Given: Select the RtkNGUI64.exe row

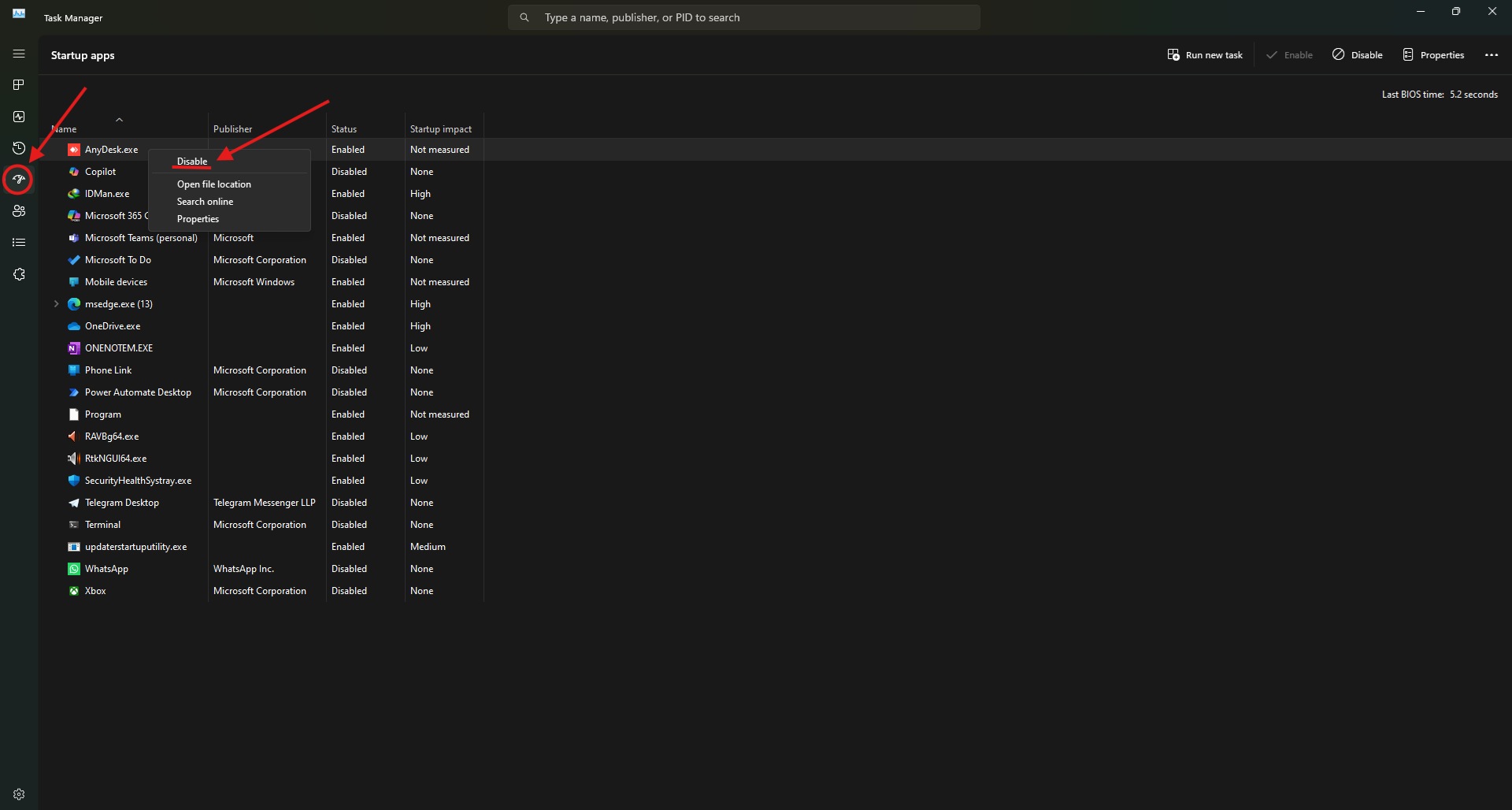Looking at the screenshot, I should pos(776,459).
